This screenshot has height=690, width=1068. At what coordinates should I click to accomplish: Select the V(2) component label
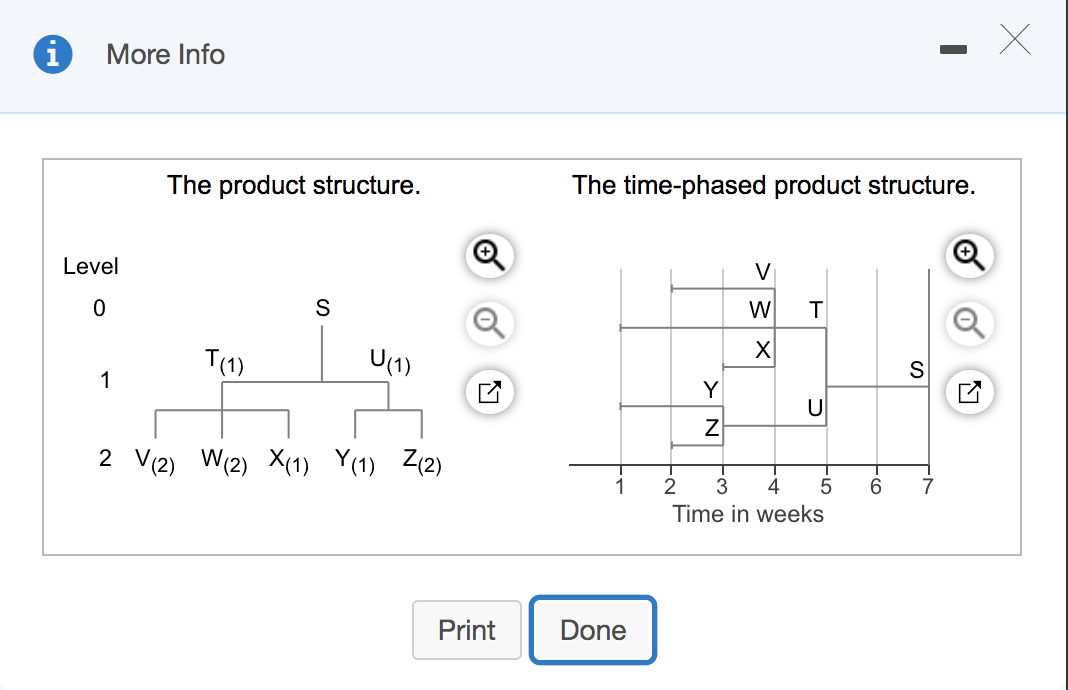point(152,458)
